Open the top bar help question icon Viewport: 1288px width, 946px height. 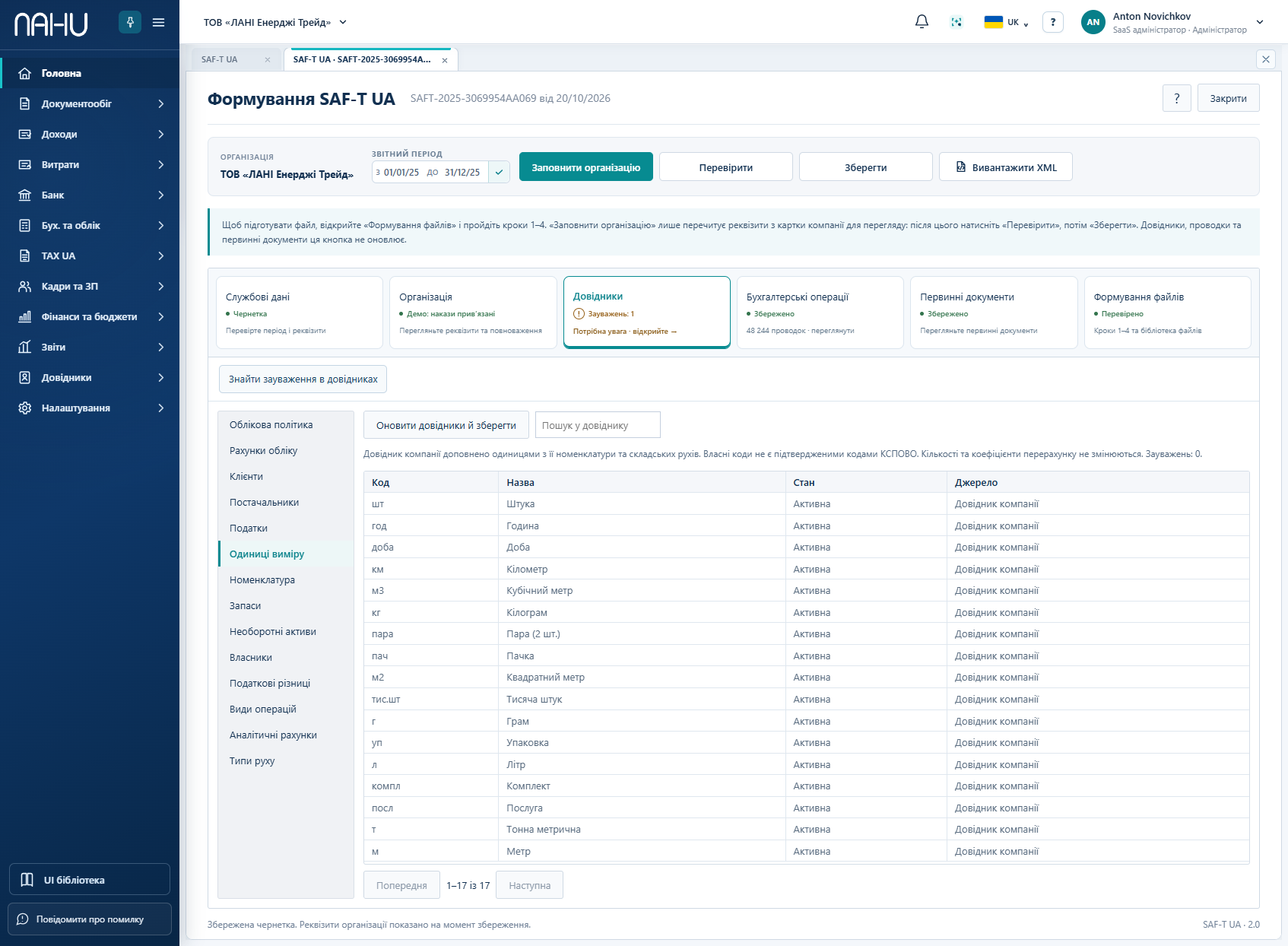pyautogui.click(x=1053, y=22)
